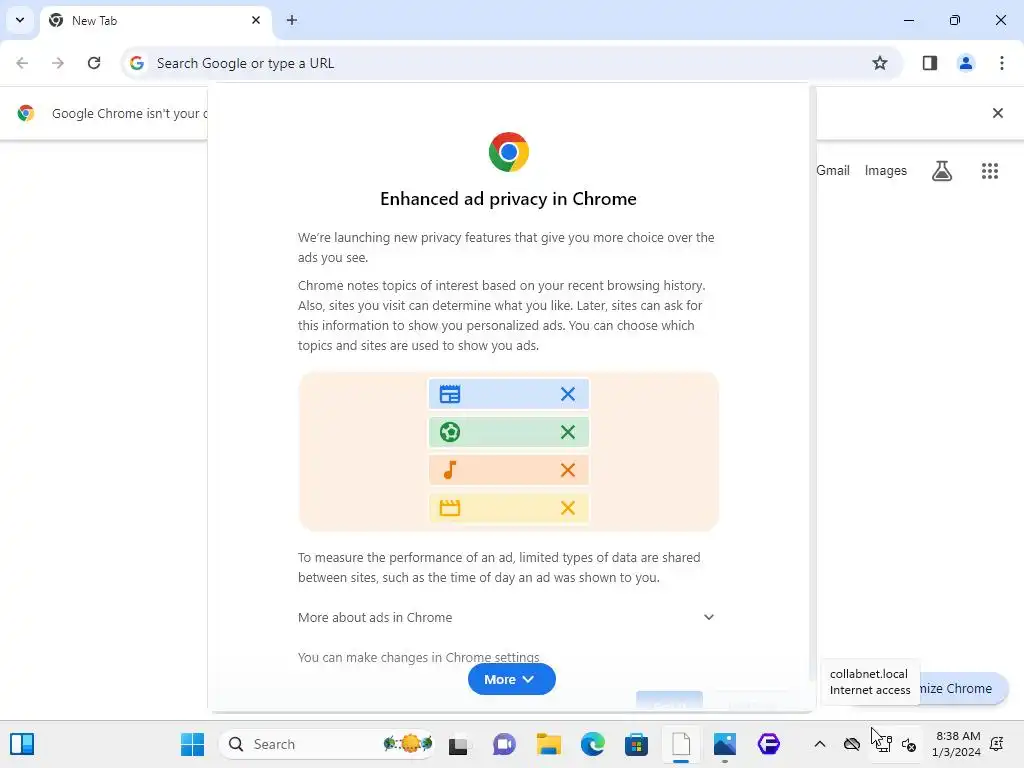The height and width of the screenshot is (768, 1024).
Task: Dismiss the default browser infobar
Action: pyautogui.click(x=997, y=113)
